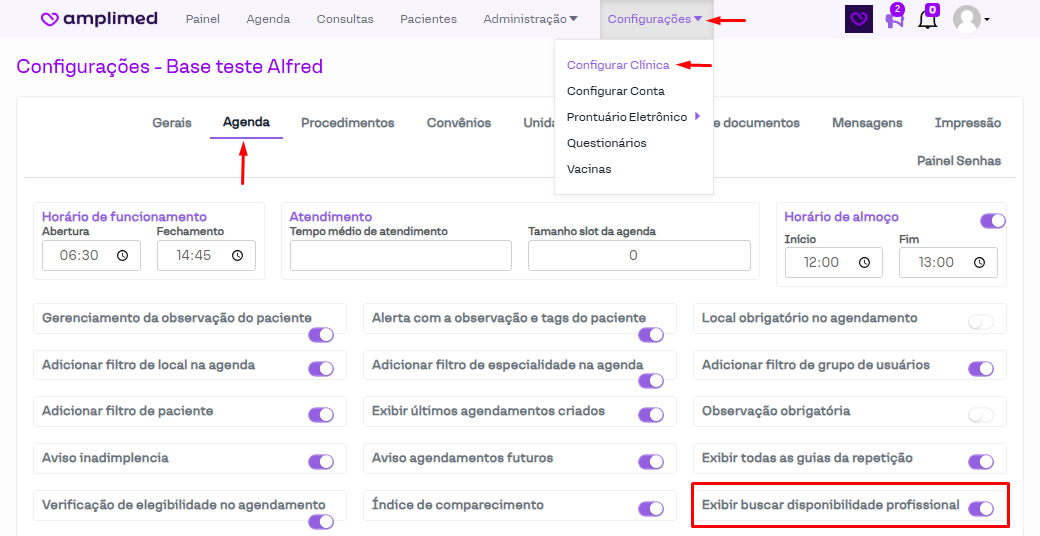
Task: Collapse the Configurações dropdown
Action: (655, 19)
